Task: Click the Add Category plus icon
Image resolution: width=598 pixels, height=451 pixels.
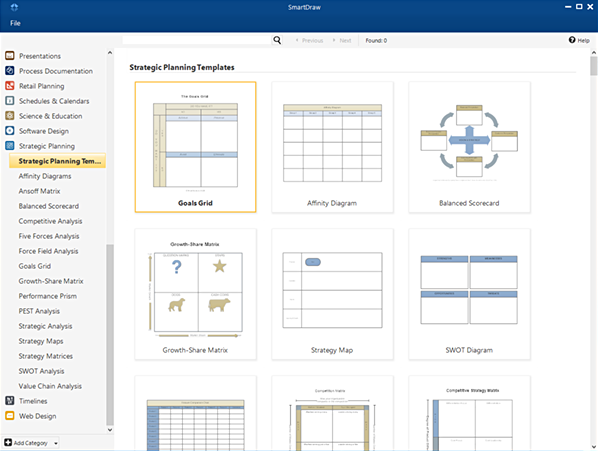Action: click(x=8, y=443)
